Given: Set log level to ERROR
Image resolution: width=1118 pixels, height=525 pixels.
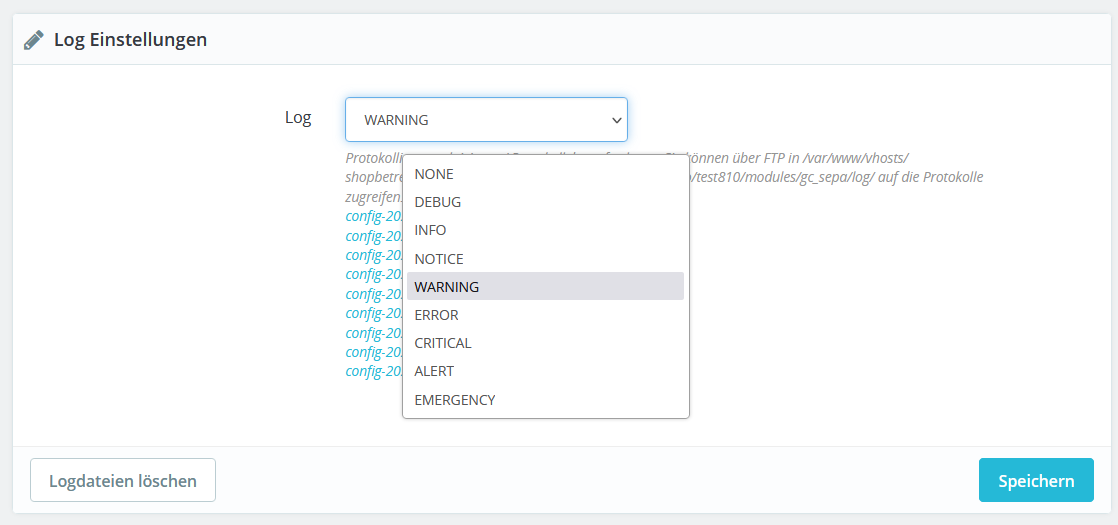Looking at the screenshot, I should pyautogui.click(x=436, y=315).
